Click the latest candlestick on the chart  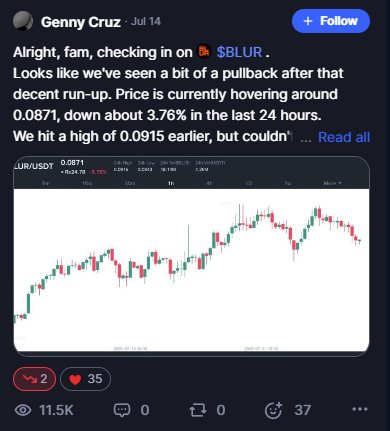(x=359, y=240)
